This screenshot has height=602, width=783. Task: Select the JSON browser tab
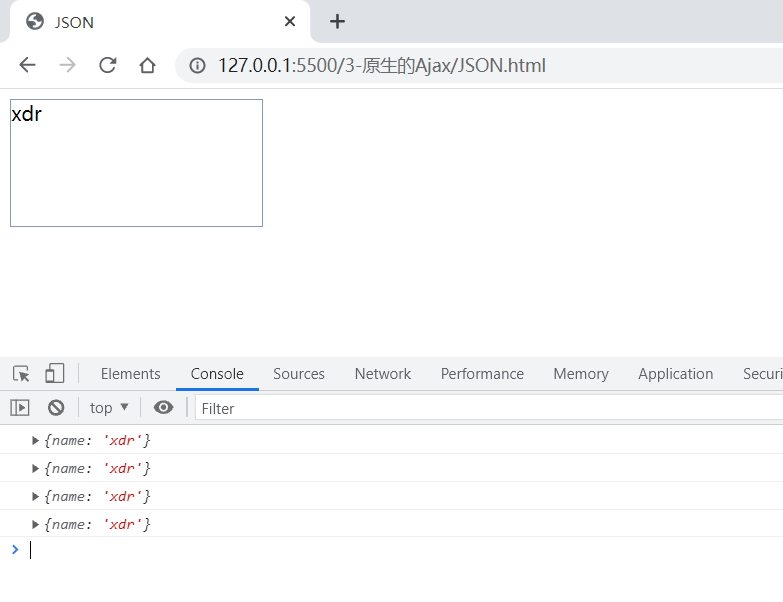(x=160, y=22)
